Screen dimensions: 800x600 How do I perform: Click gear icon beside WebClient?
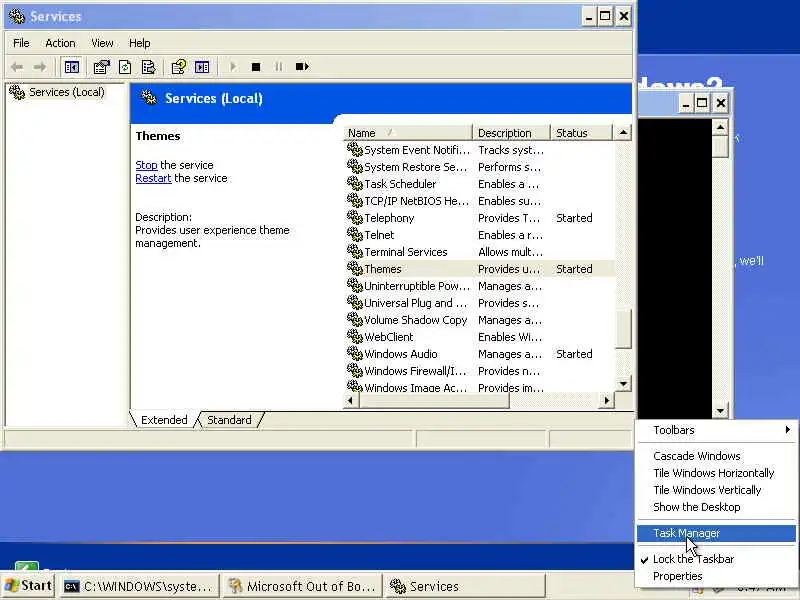coord(355,336)
